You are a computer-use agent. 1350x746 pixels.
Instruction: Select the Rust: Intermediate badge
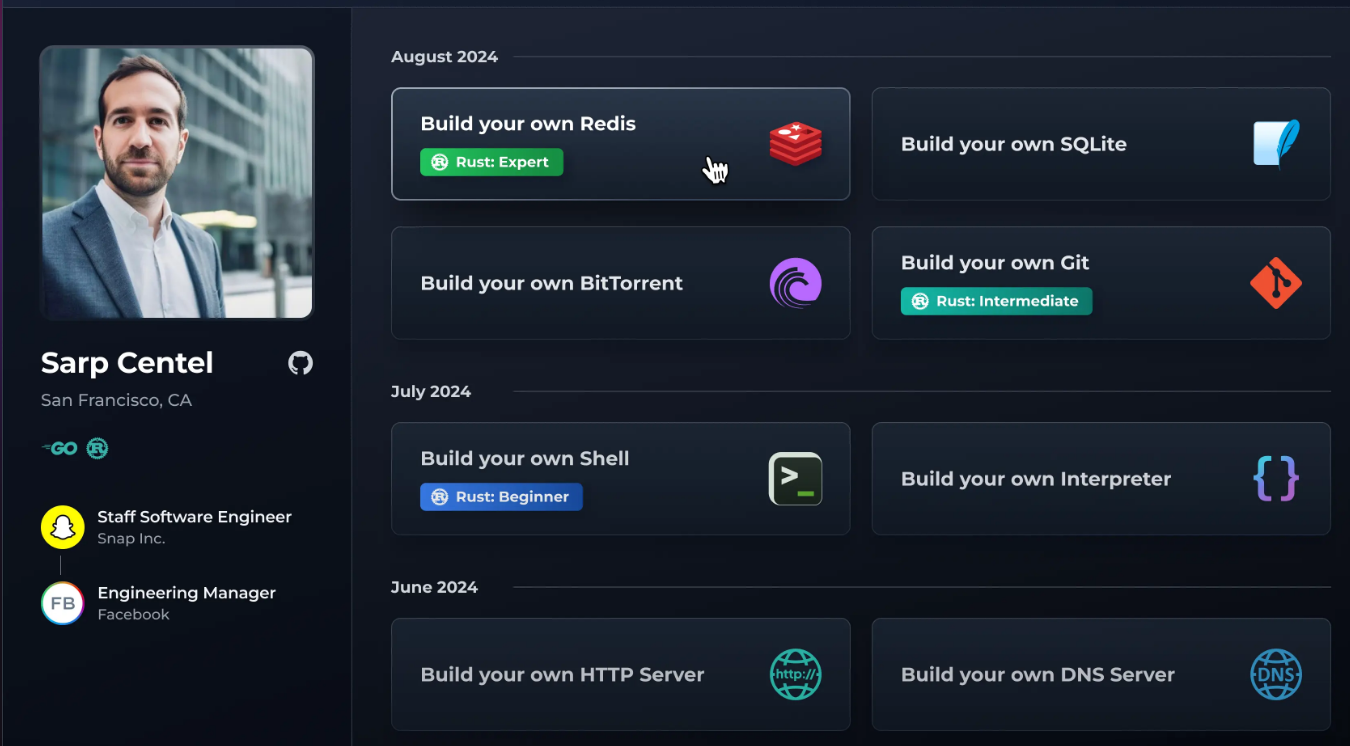996,301
